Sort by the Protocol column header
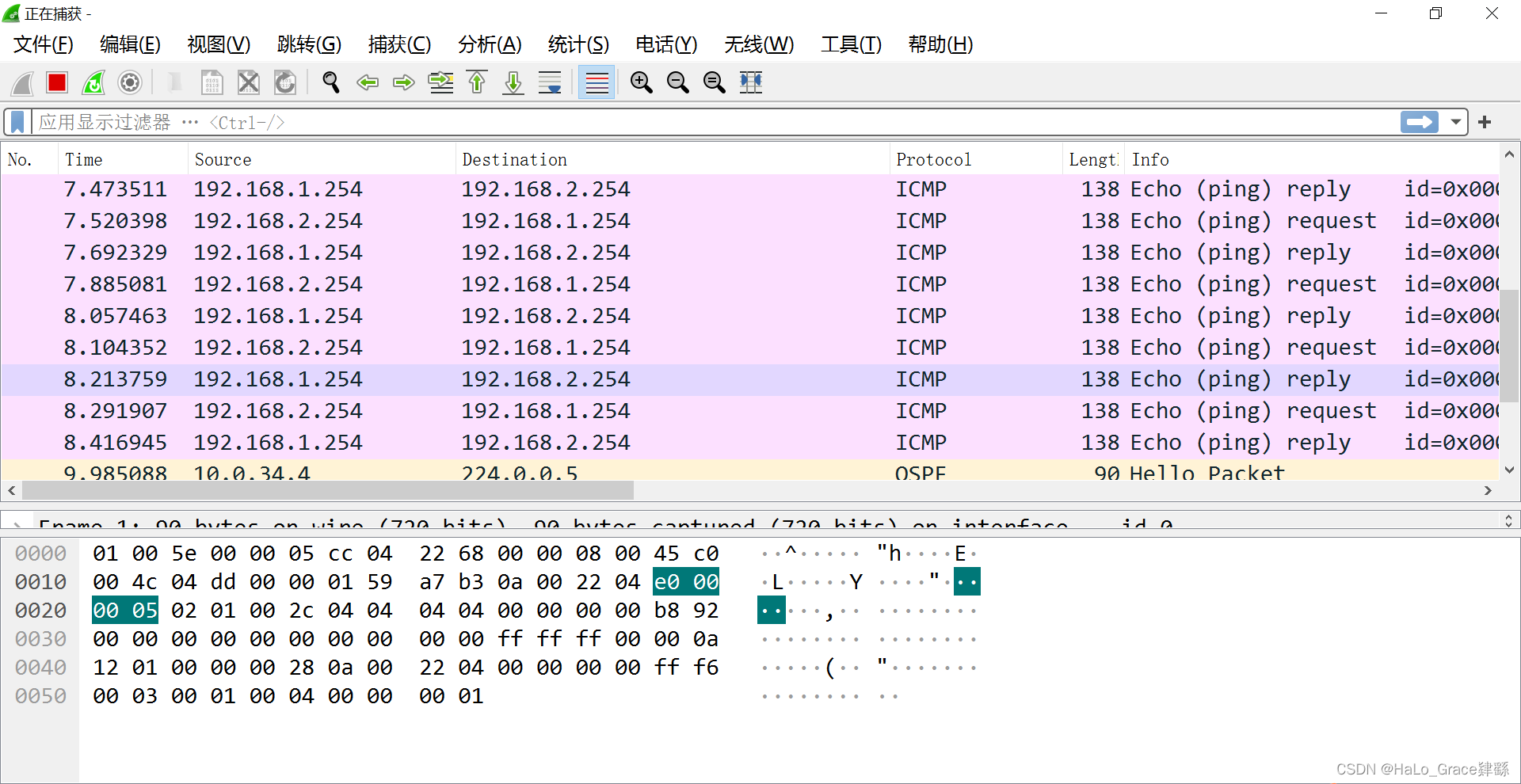Viewport: 1521px width, 784px height. 976,159
